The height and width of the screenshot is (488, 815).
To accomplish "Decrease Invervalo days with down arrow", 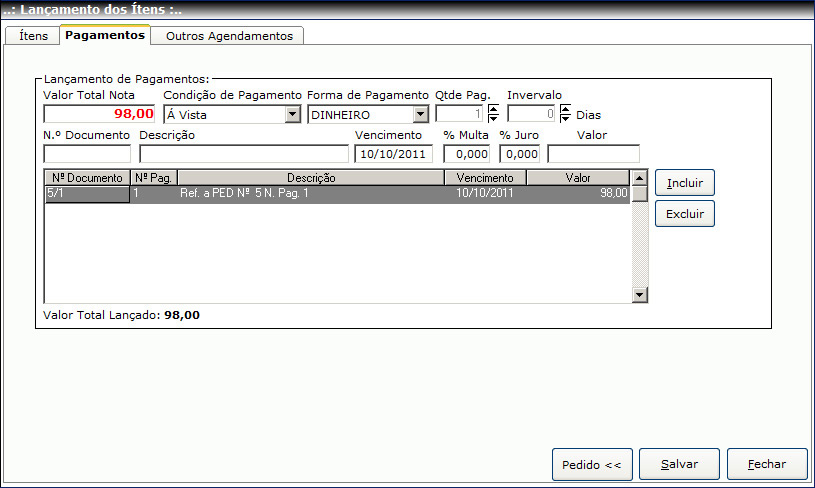I will 565,118.
